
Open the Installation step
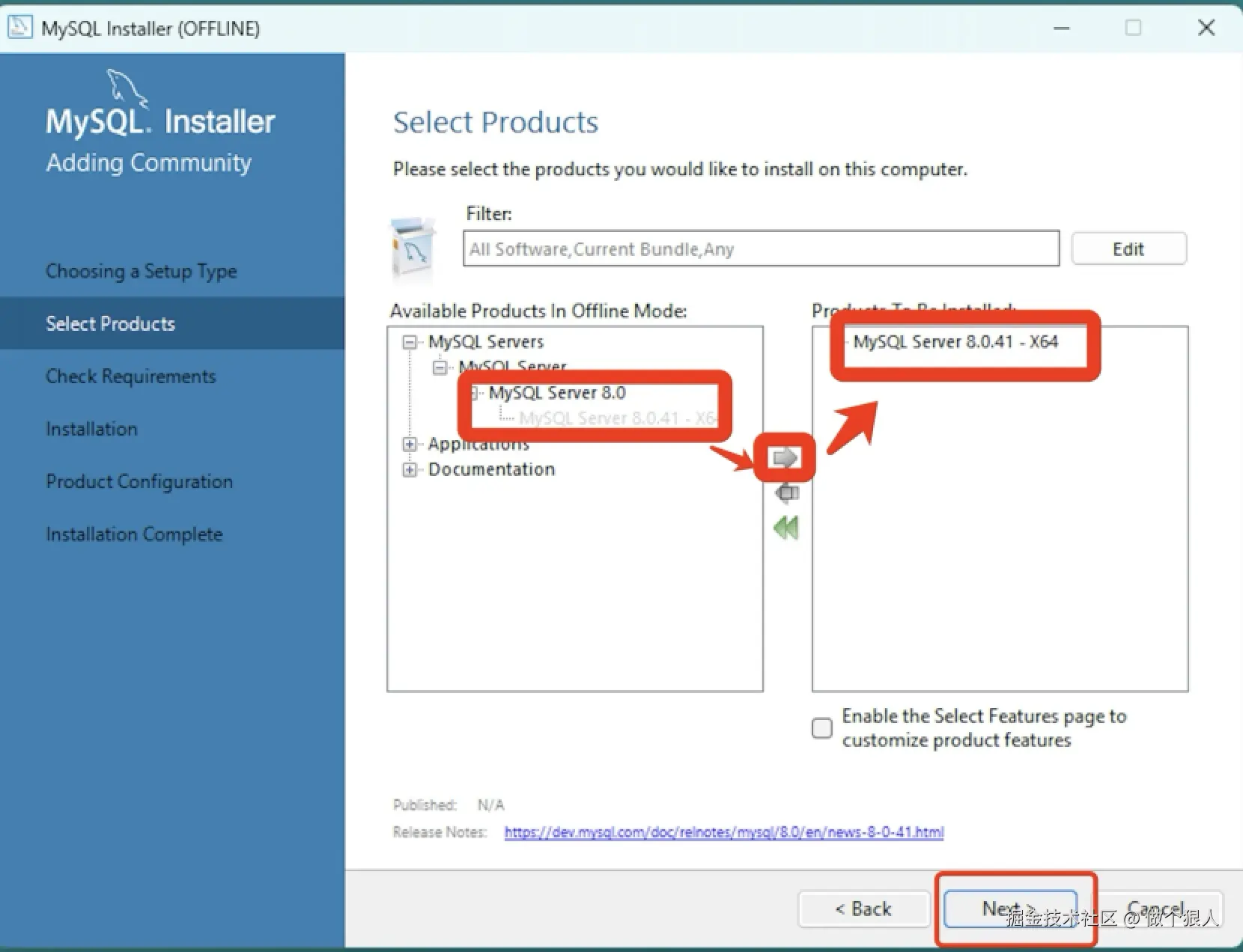point(91,429)
